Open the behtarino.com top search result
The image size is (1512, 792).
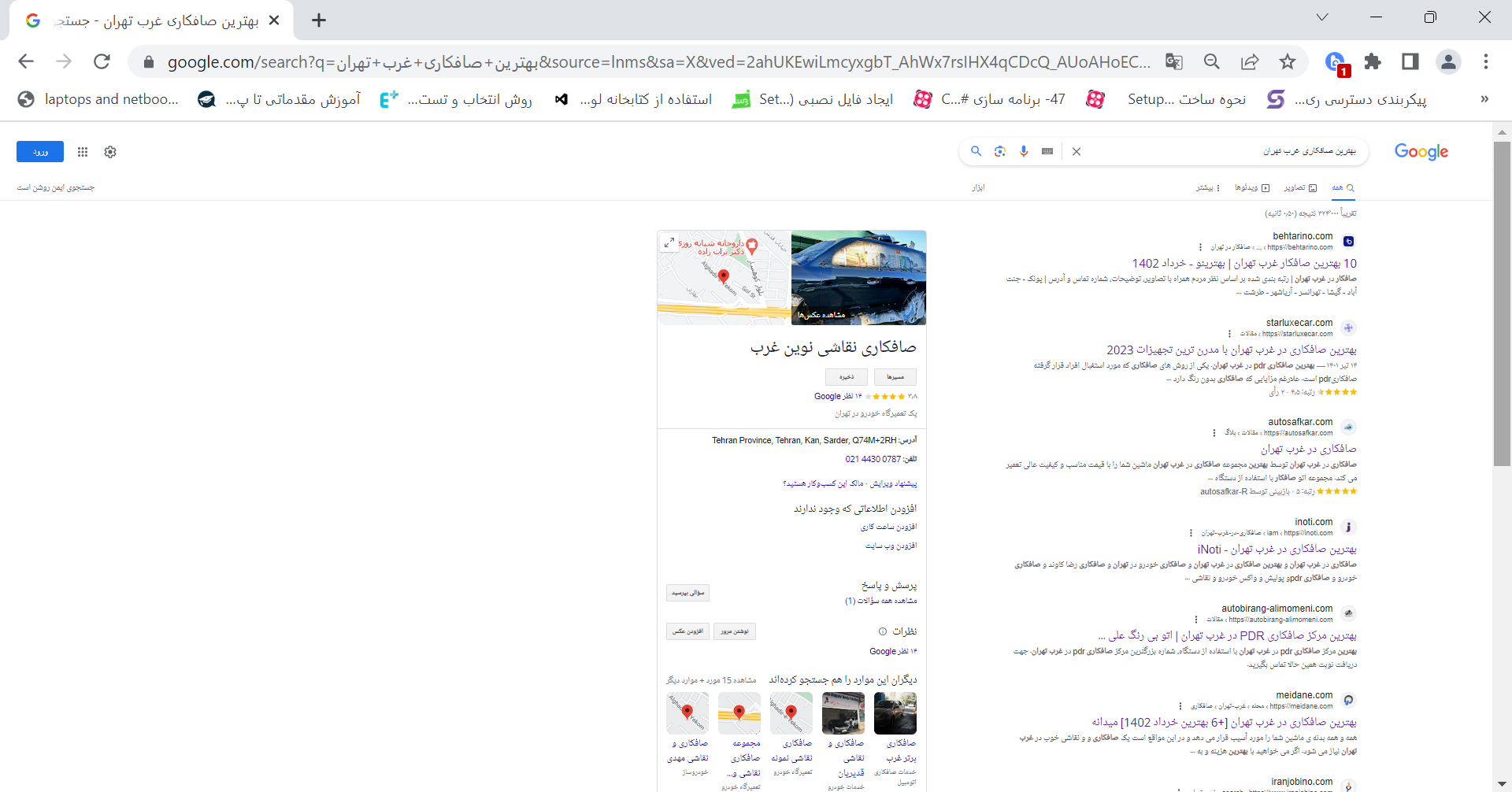click(x=1243, y=263)
